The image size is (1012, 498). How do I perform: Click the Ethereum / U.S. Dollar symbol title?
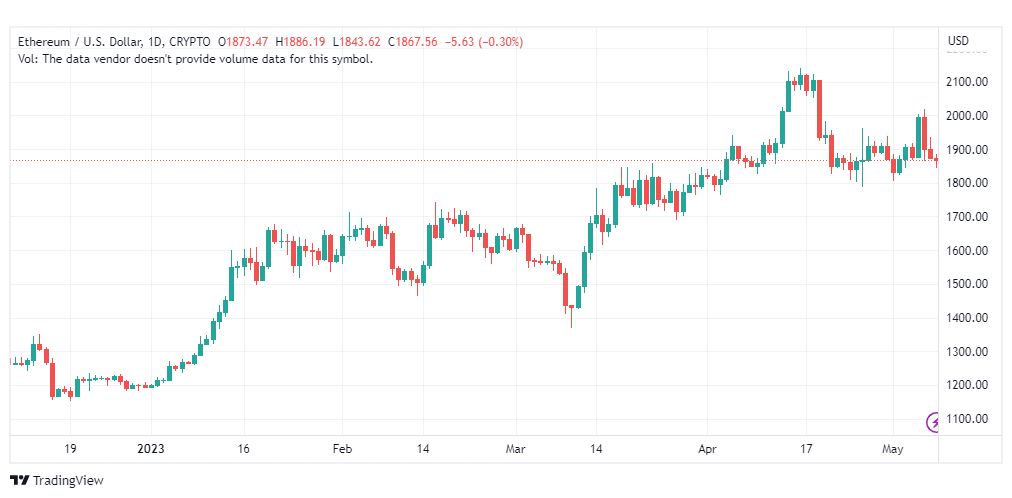(80, 43)
